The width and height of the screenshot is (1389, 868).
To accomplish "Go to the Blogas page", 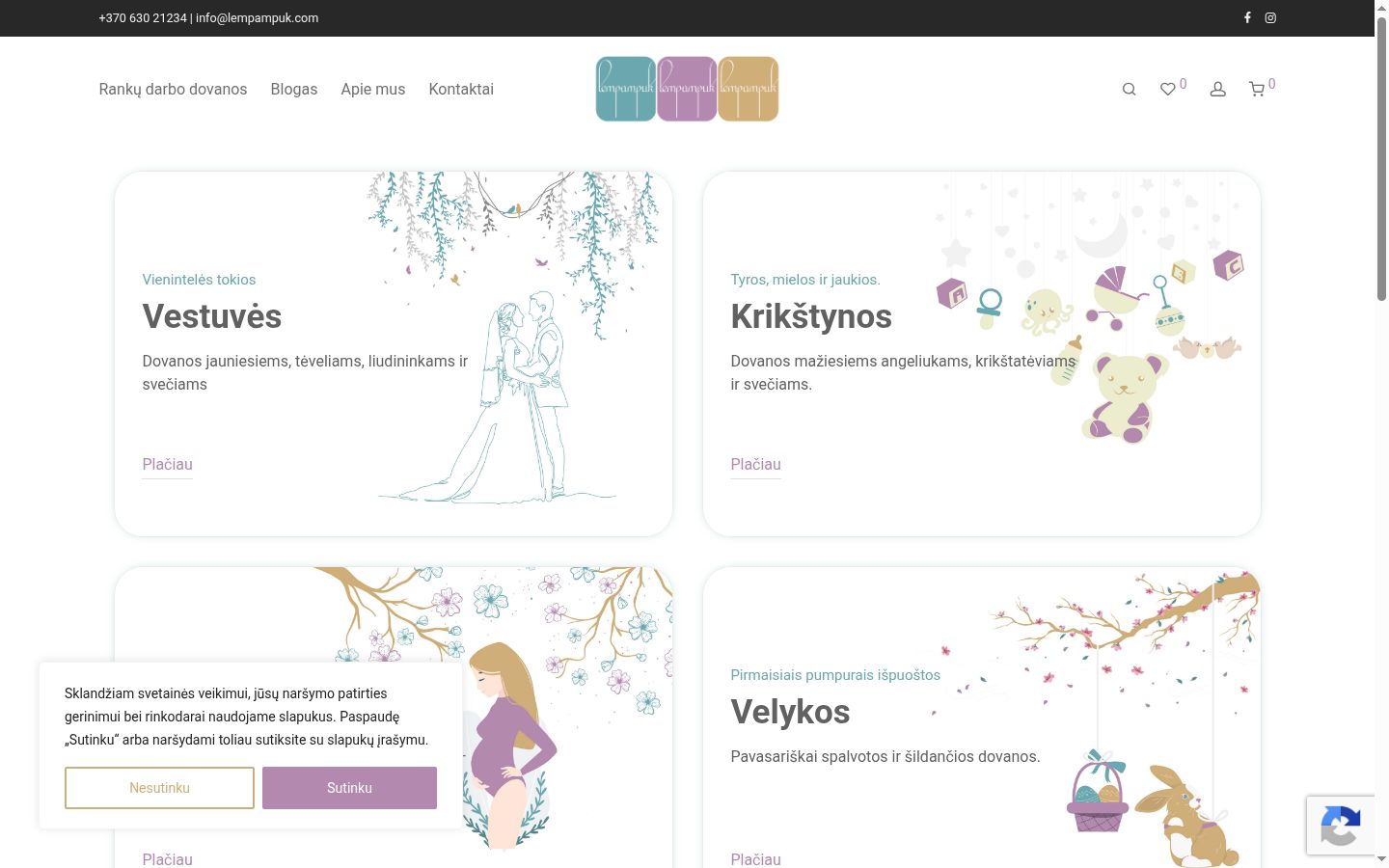I will pos(294,89).
